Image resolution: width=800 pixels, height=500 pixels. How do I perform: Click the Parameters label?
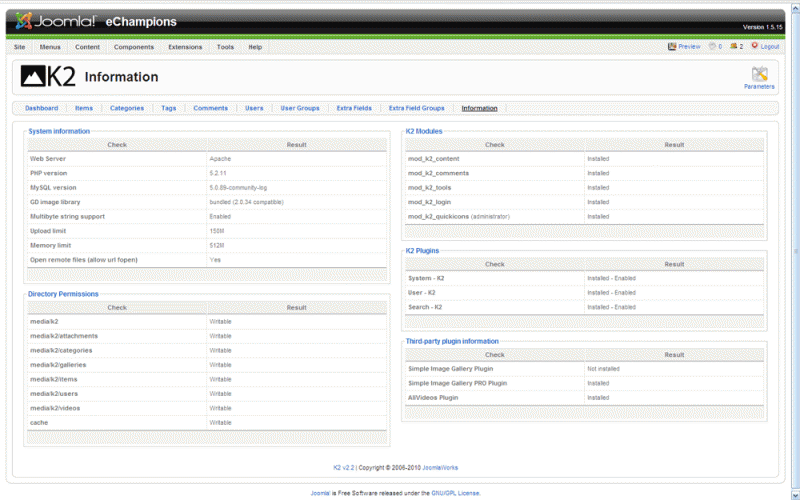[759, 87]
